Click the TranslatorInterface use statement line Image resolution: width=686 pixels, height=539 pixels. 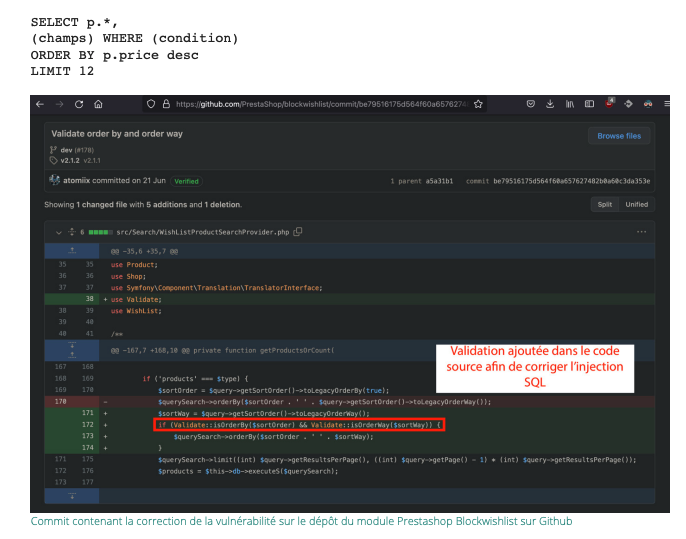(217, 288)
